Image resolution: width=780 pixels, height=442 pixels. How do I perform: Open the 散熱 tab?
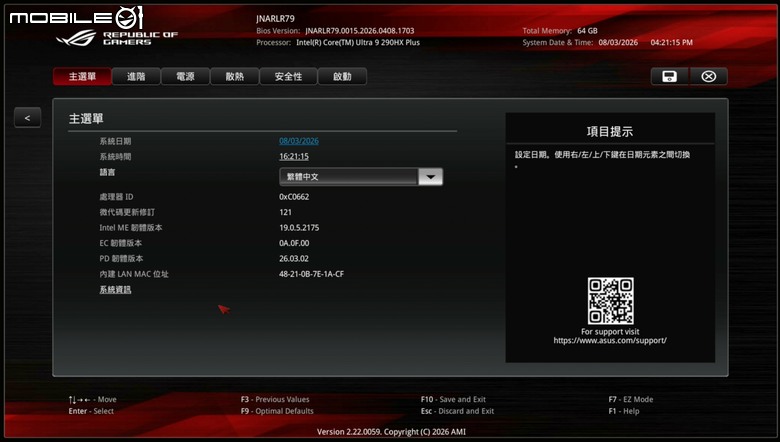[x=234, y=77]
